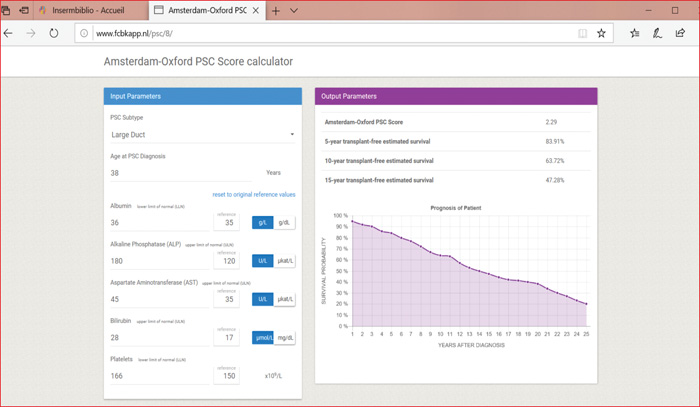Click the browser forward arrow

click(30, 33)
